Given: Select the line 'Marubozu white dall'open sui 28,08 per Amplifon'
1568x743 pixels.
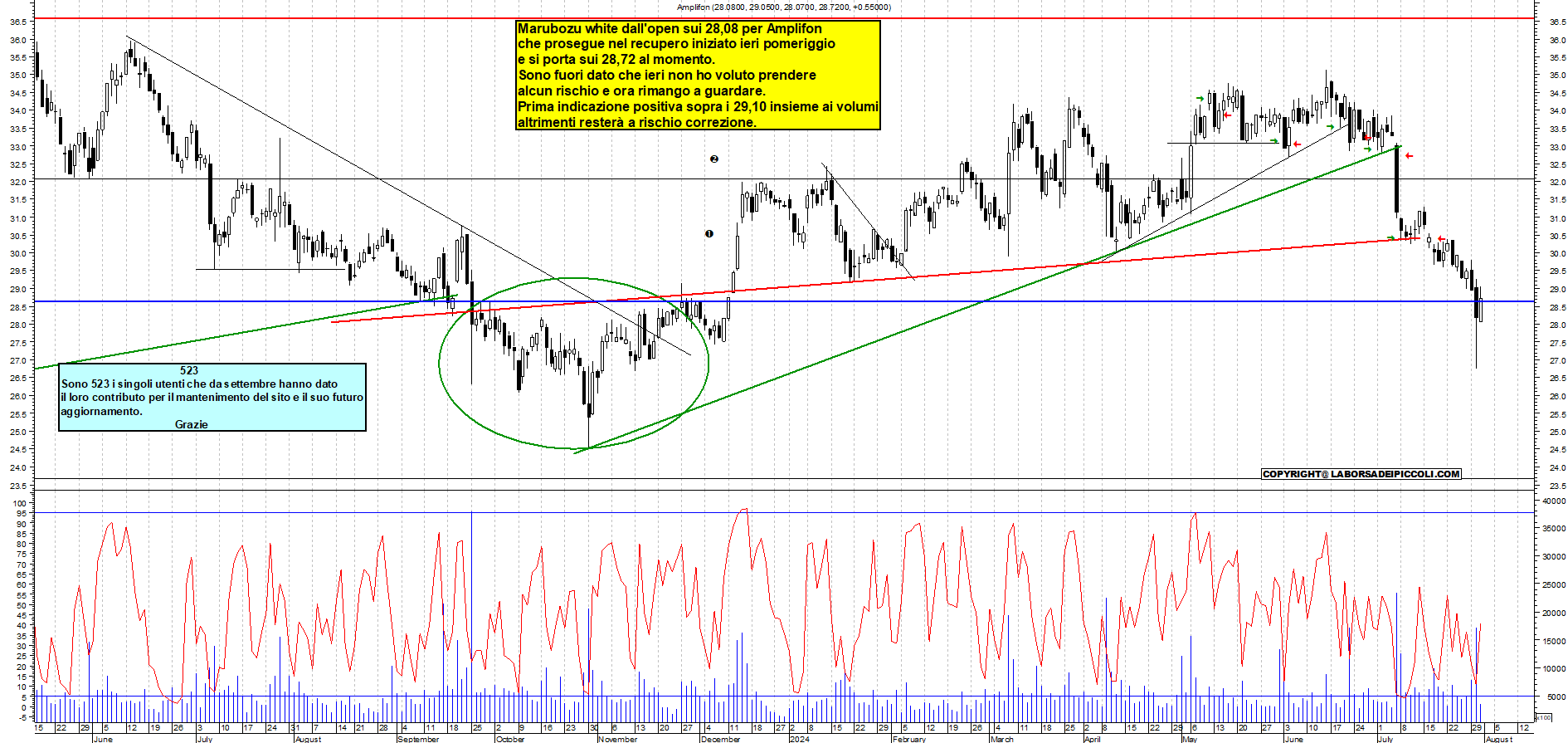Looking at the screenshot, I should click(670, 28).
